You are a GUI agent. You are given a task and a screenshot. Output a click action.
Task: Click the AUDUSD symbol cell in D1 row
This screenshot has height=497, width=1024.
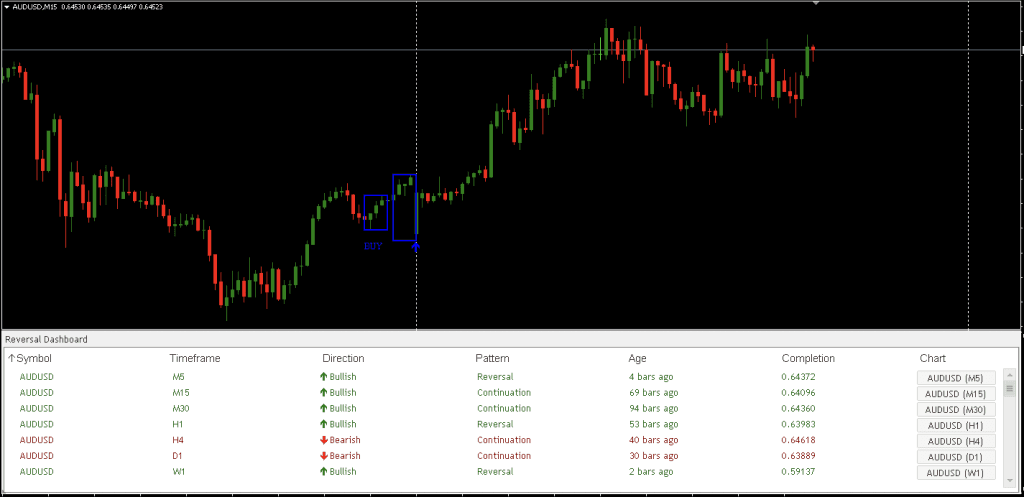click(37, 456)
